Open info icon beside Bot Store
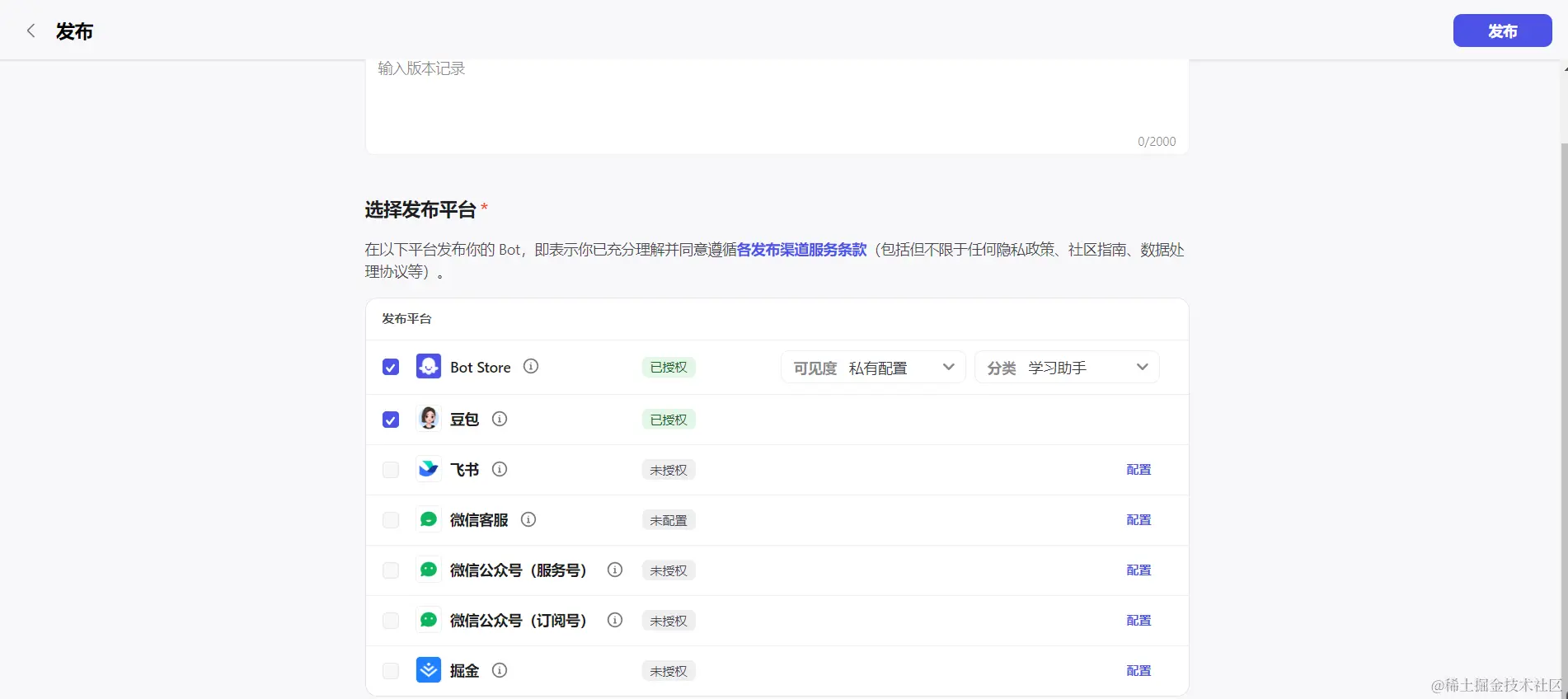 (531, 366)
